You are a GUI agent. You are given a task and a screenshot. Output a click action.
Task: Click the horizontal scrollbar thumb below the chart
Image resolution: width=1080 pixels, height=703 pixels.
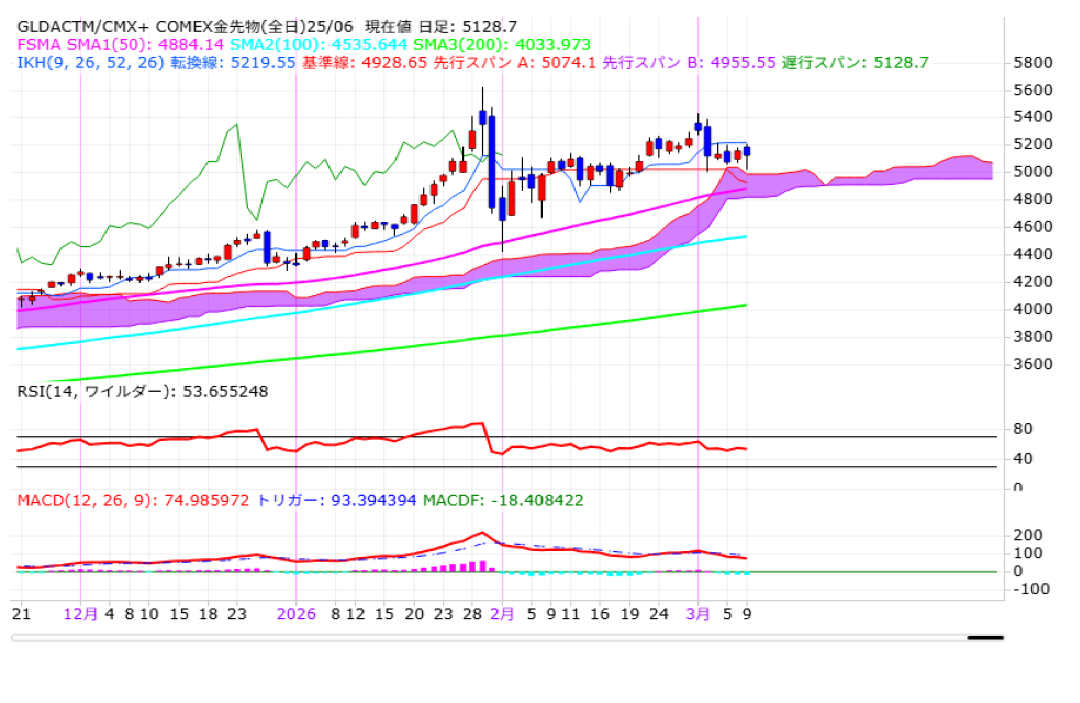(985, 637)
